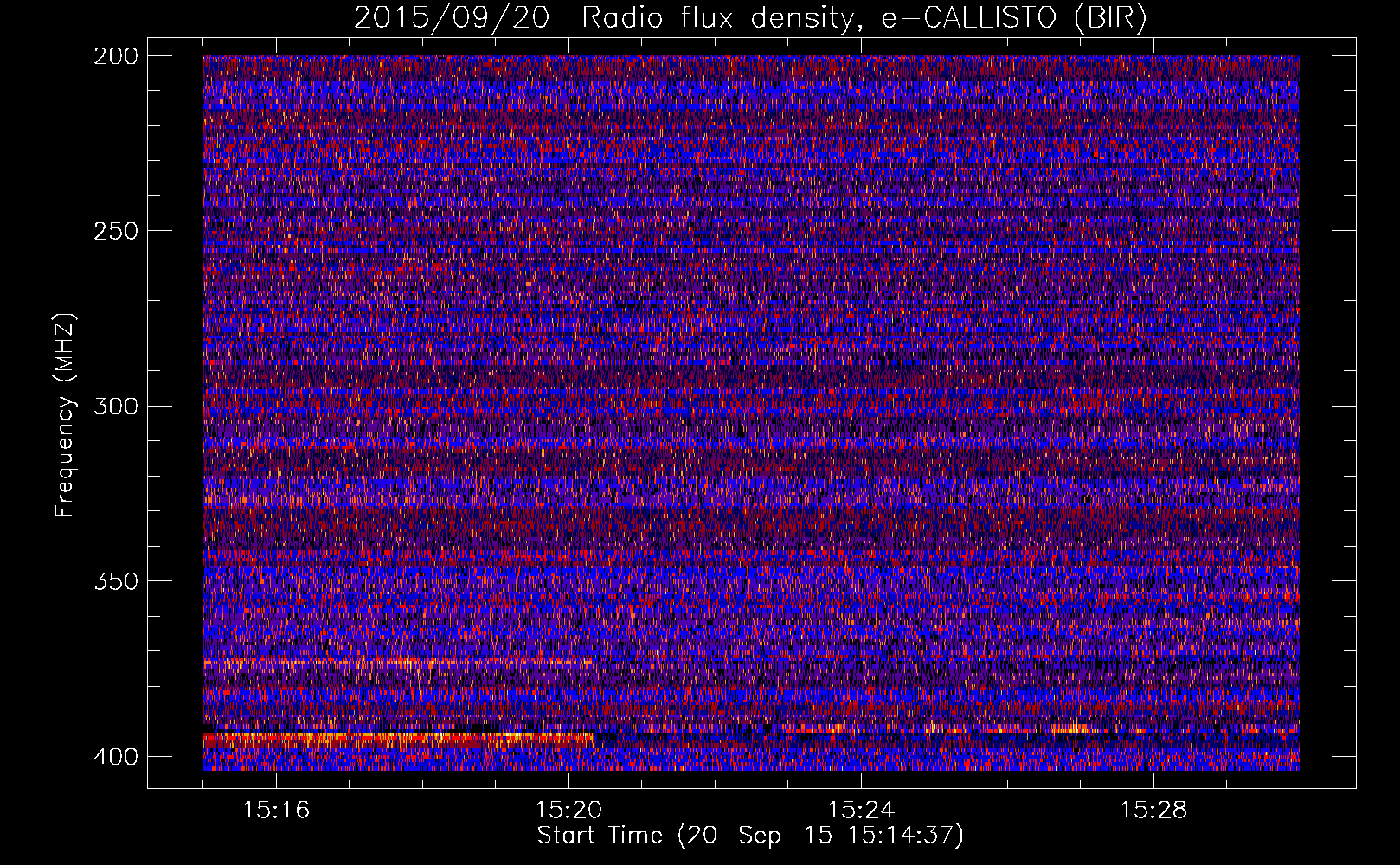Click the 300 frequency tick label
The height and width of the screenshot is (865, 1400).
pos(115,406)
